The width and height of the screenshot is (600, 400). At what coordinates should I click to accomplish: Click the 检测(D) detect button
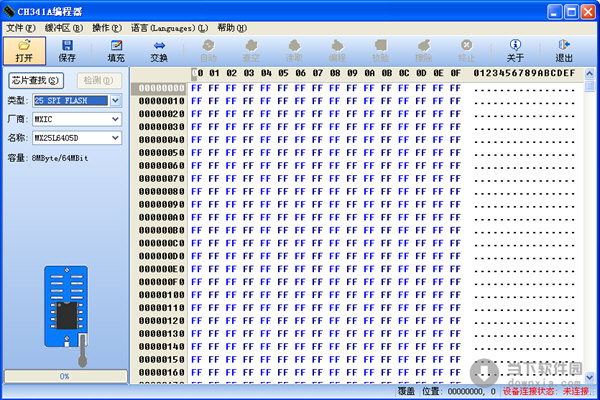99,80
